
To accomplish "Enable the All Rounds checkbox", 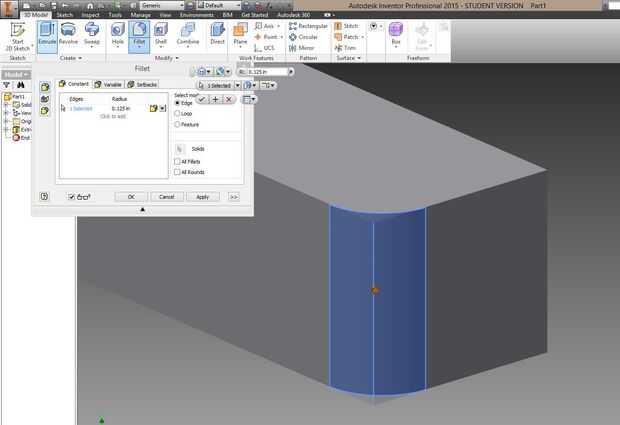I will pyautogui.click(x=177, y=172).
